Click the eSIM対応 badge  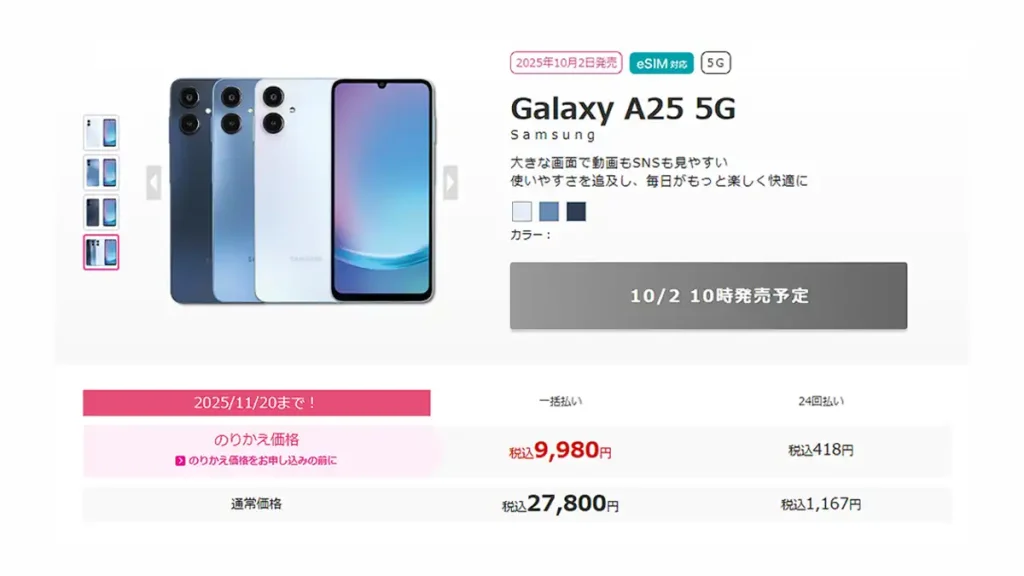662,63
